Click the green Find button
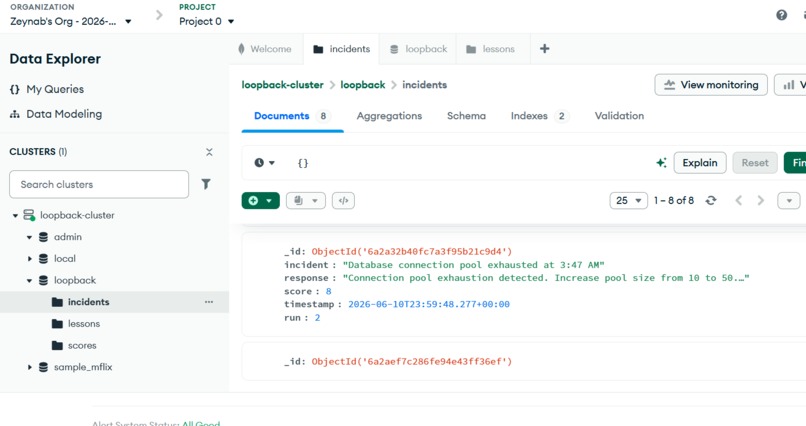The height and width of the screenshot is (426, 806). point(795,163)
